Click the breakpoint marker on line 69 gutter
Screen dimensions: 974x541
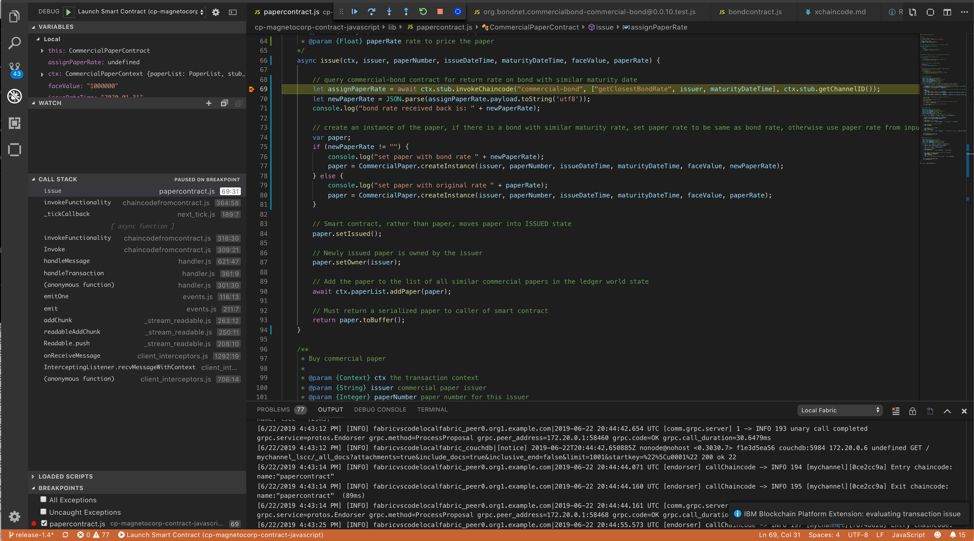click(251, 89)
